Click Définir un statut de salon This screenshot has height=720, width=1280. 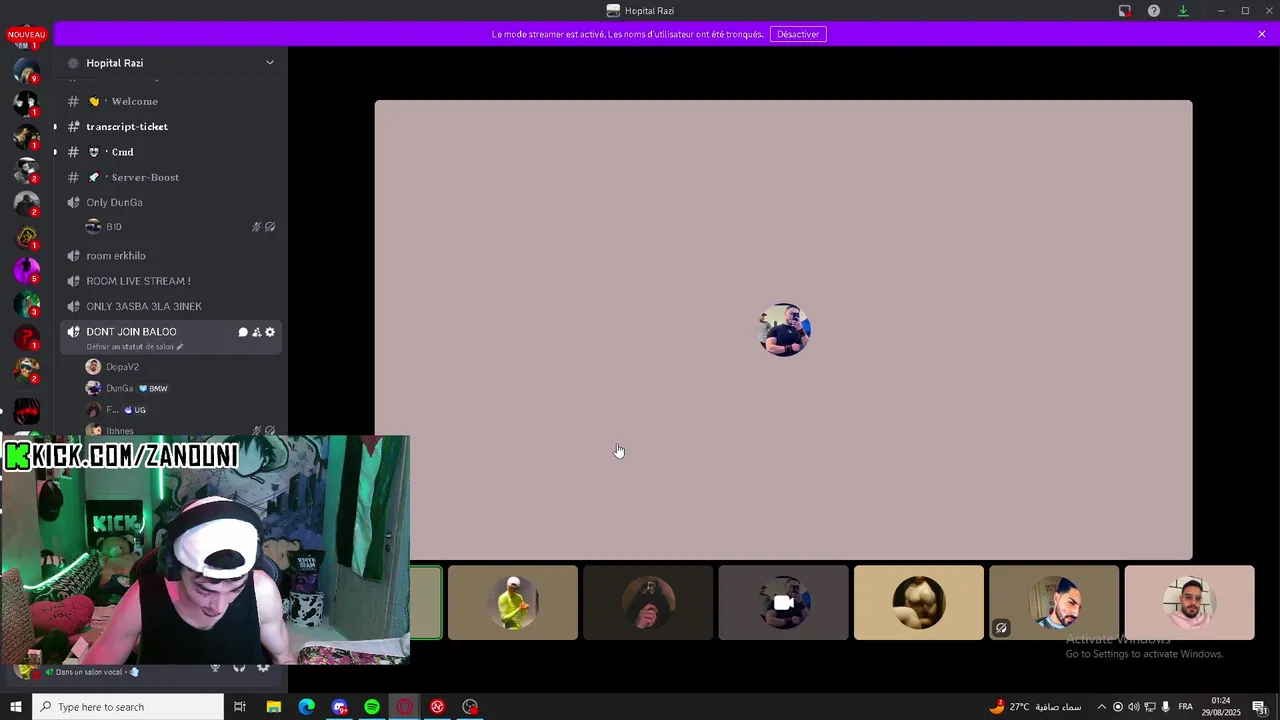(x=135, y=347)
